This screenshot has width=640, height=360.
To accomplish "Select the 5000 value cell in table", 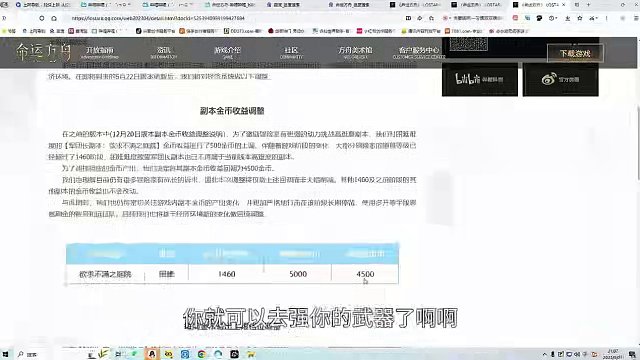I will 298,274.
